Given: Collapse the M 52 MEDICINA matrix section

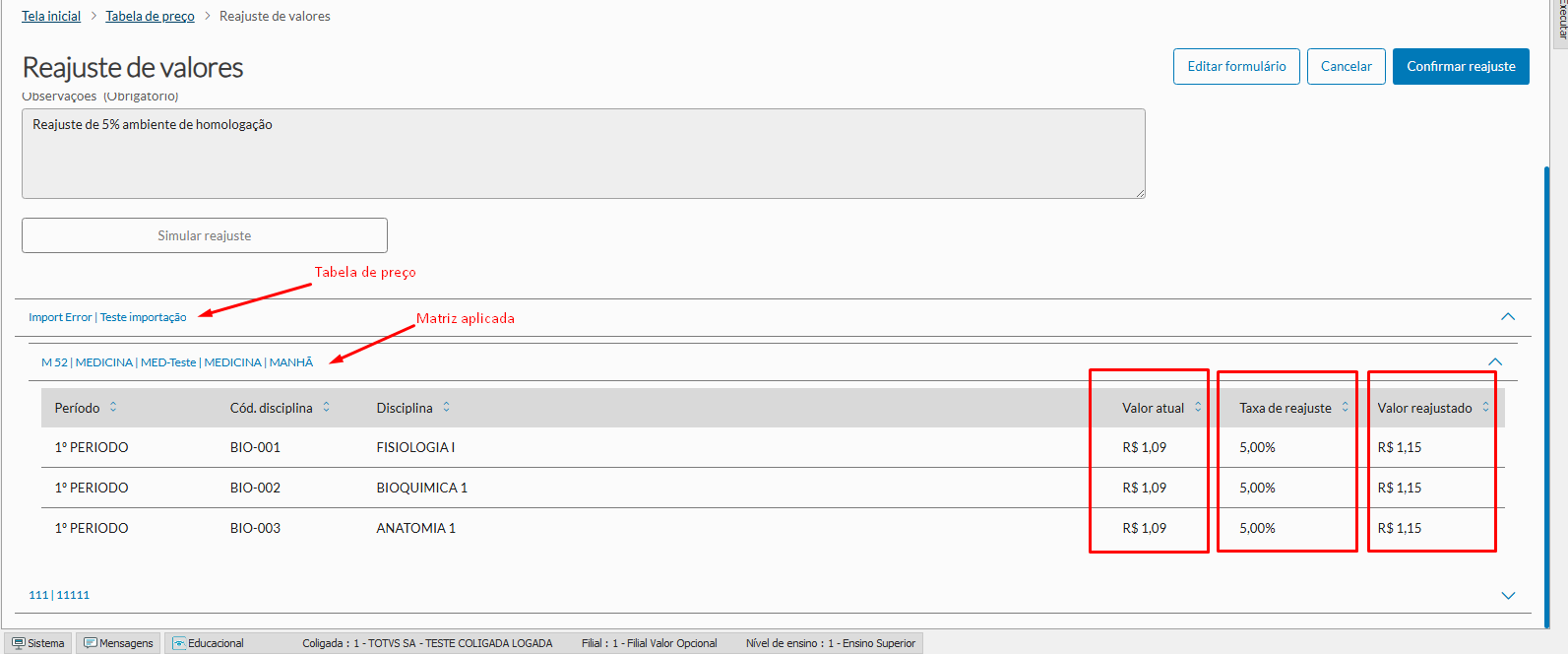Looking at the screenshot, I should coord(1495,361).
